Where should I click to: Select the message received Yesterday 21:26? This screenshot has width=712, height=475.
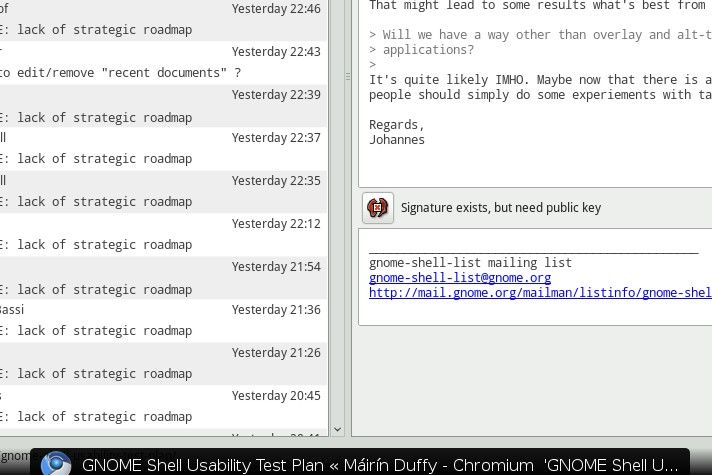coord(160,364)
